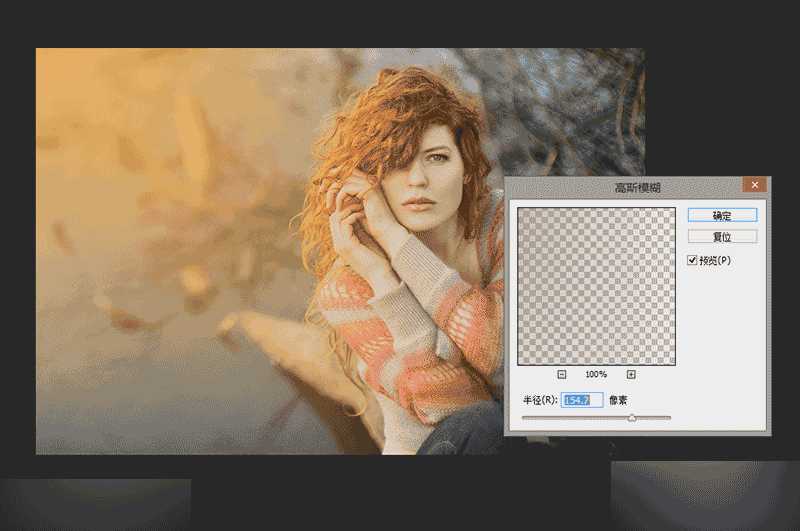800x531 pixels.
Task: Click the 半径 radius value input field
Action: 583,400
